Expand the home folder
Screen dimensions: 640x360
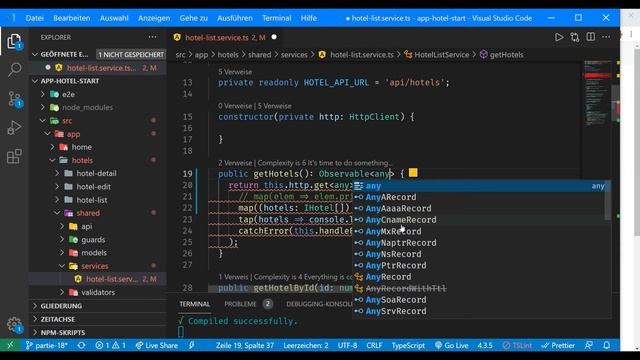point(81,147)
